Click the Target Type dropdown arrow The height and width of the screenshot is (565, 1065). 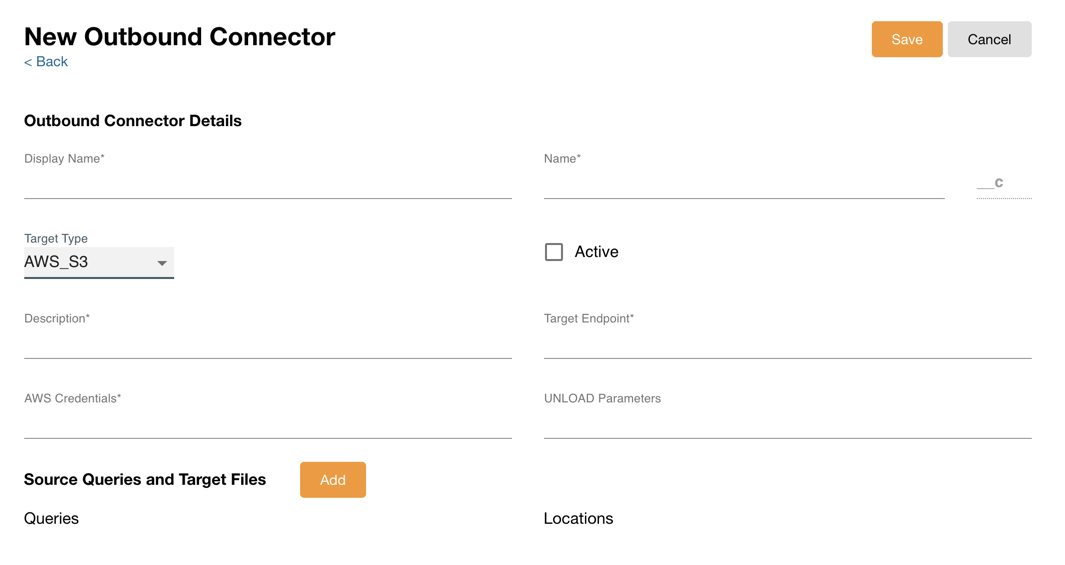(x=162, y=263)
